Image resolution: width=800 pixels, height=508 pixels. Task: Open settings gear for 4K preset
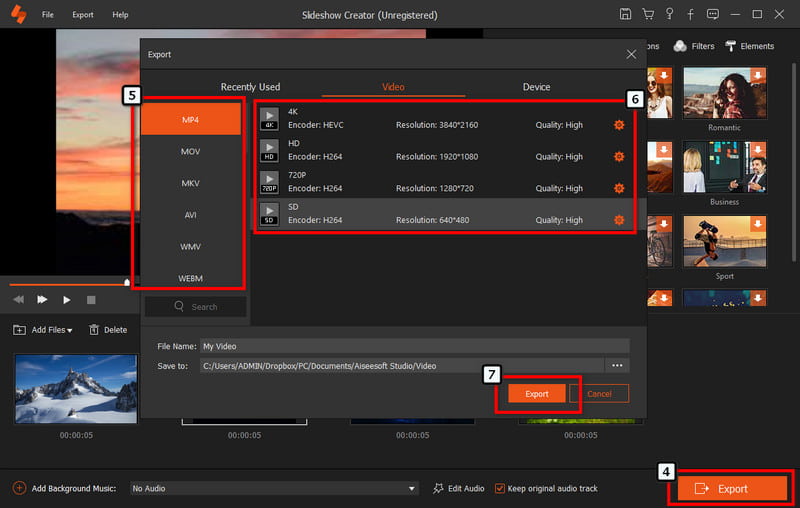point(619,125)
